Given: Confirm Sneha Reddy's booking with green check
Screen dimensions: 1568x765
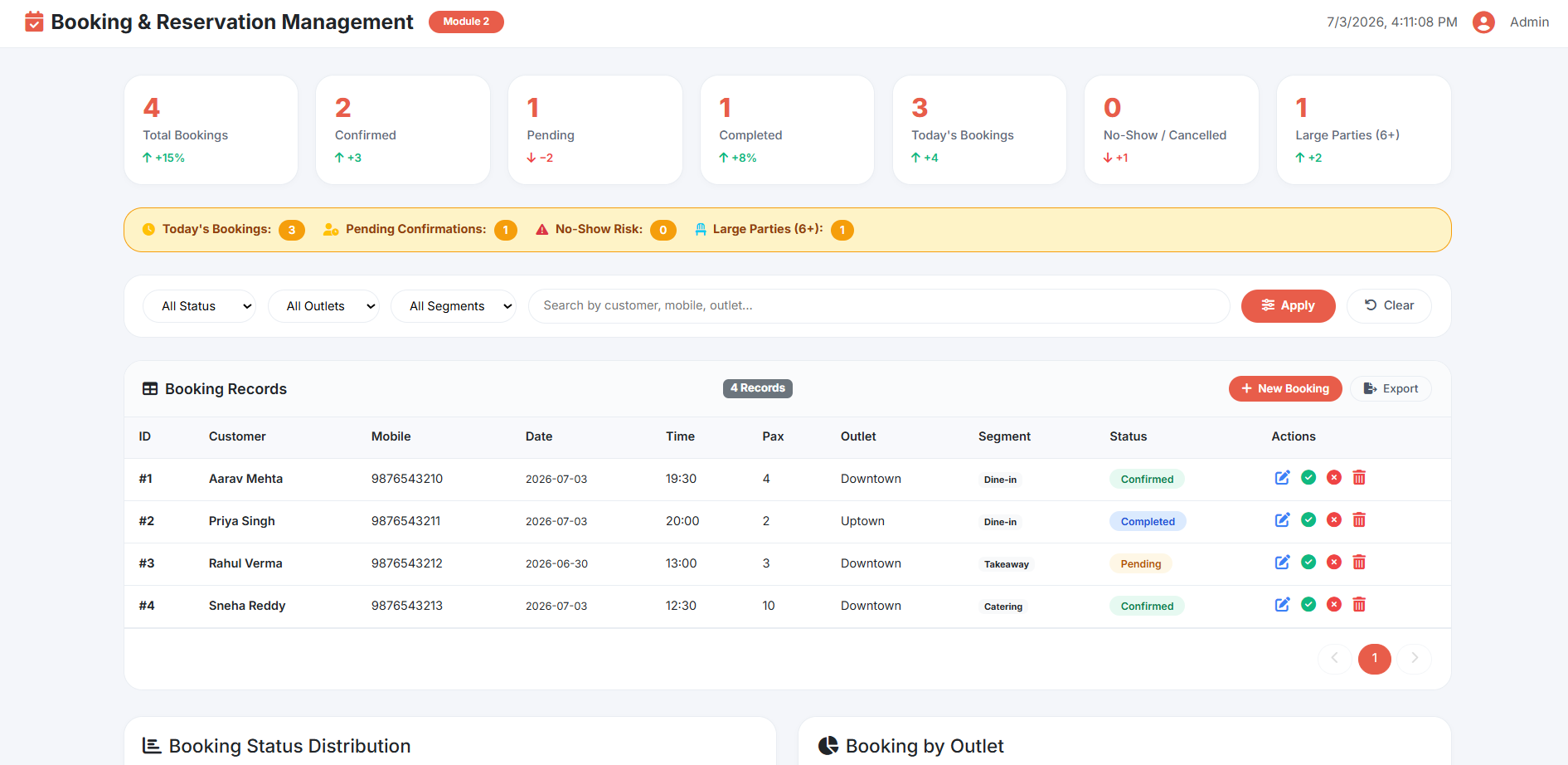Looking at the screenshot, I should pos(1308,605).
